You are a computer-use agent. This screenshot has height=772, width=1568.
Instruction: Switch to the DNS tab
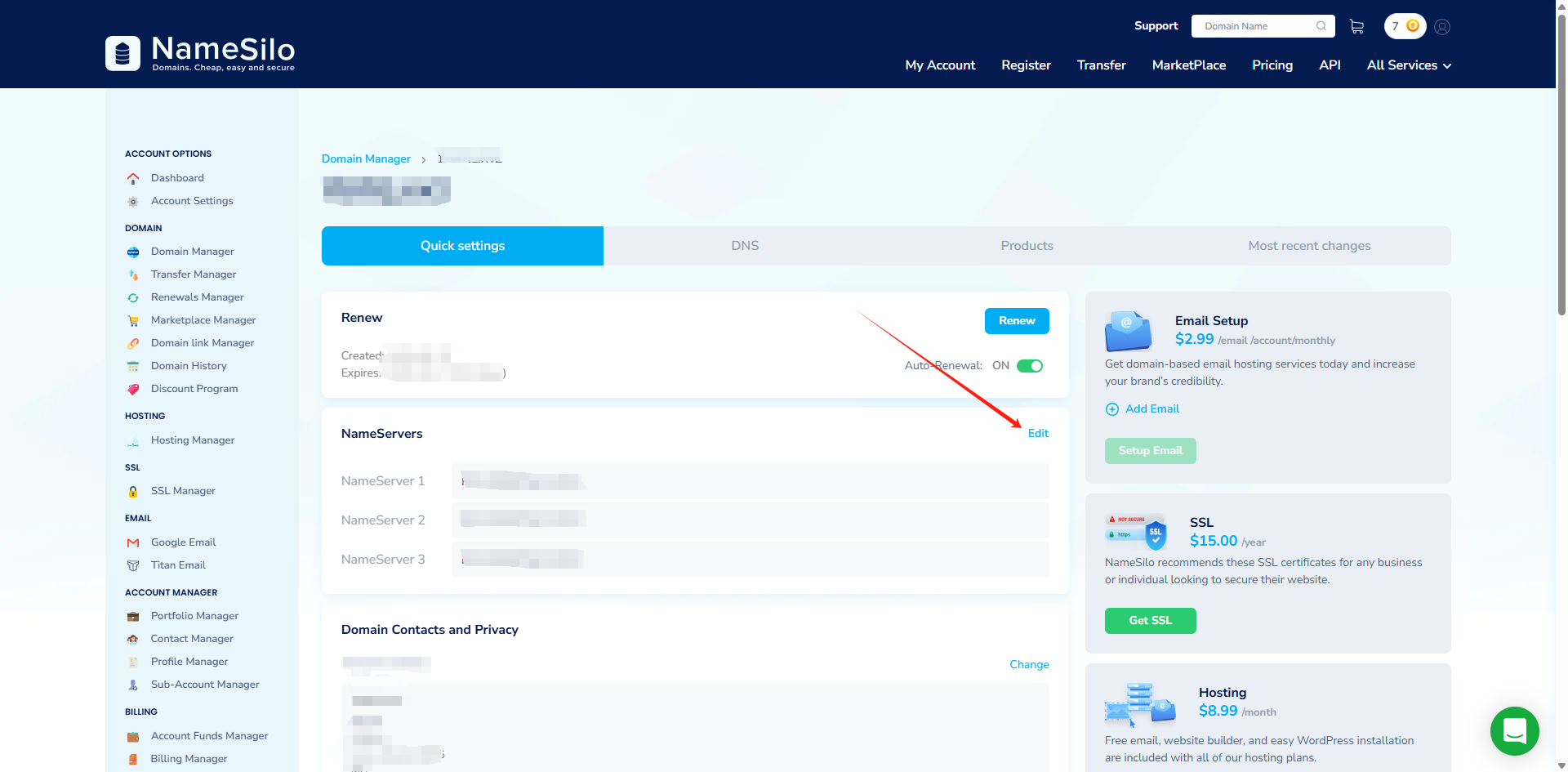(744, 246)
